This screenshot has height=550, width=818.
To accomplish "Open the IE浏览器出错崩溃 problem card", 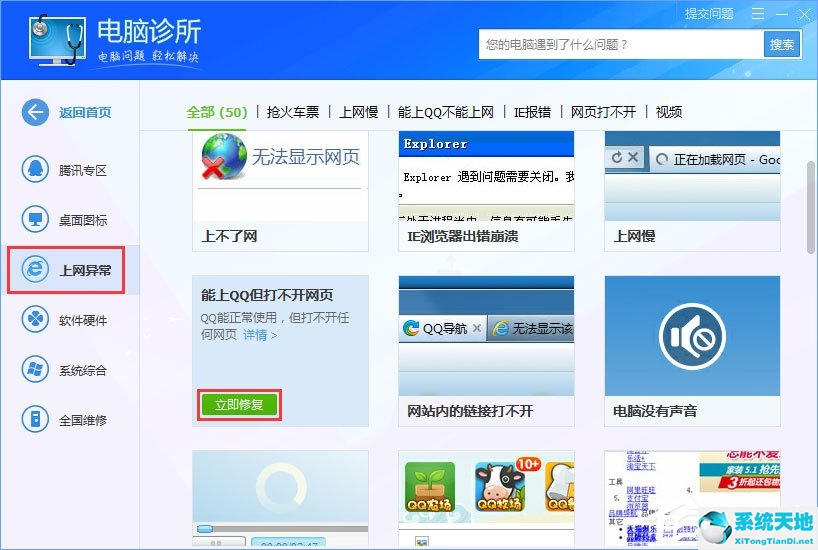I will click(486, 191).
